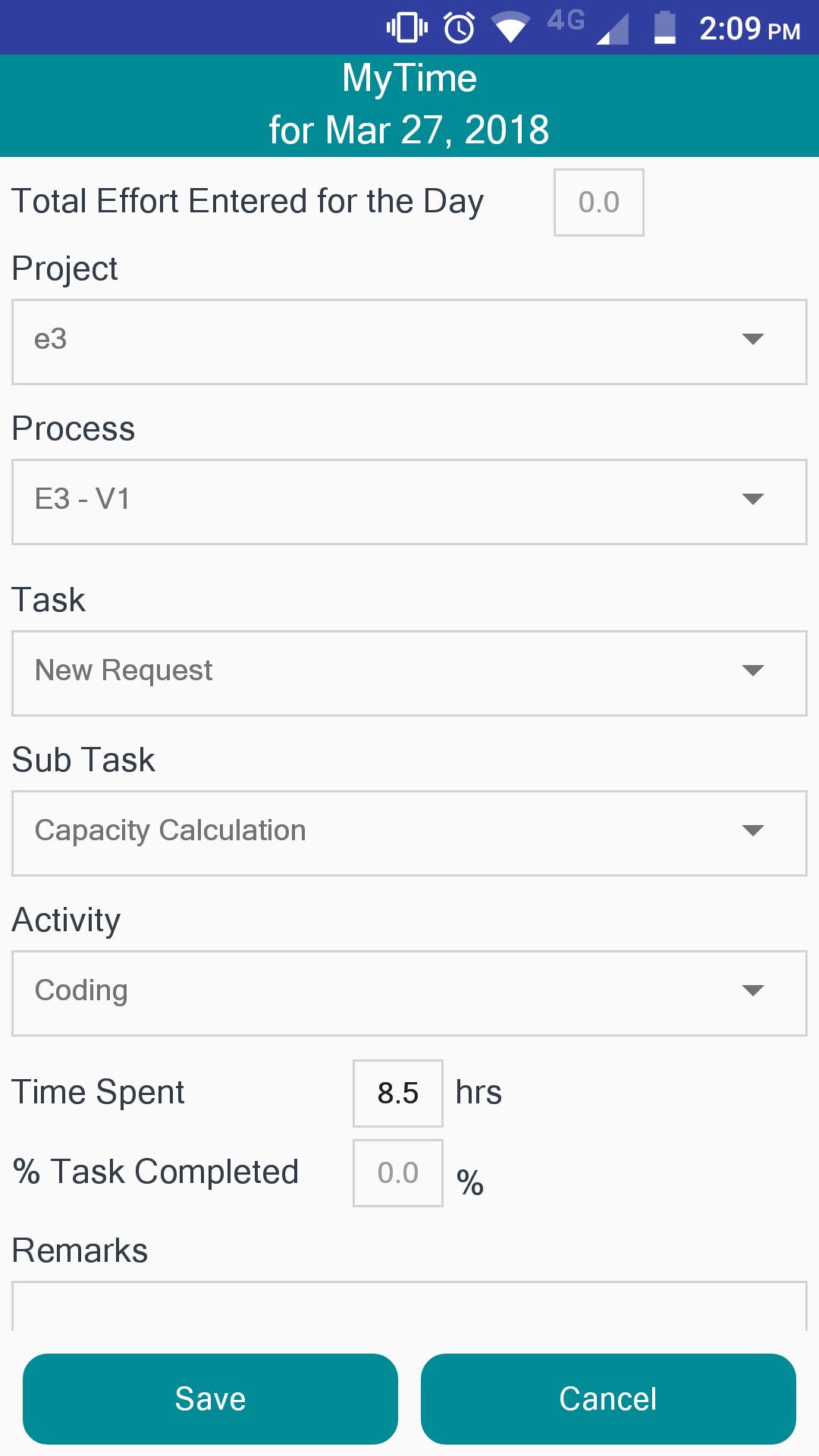Cancel the time entry form
Viewport: 819px width, 1456px height.
(x=608, y=1399)
